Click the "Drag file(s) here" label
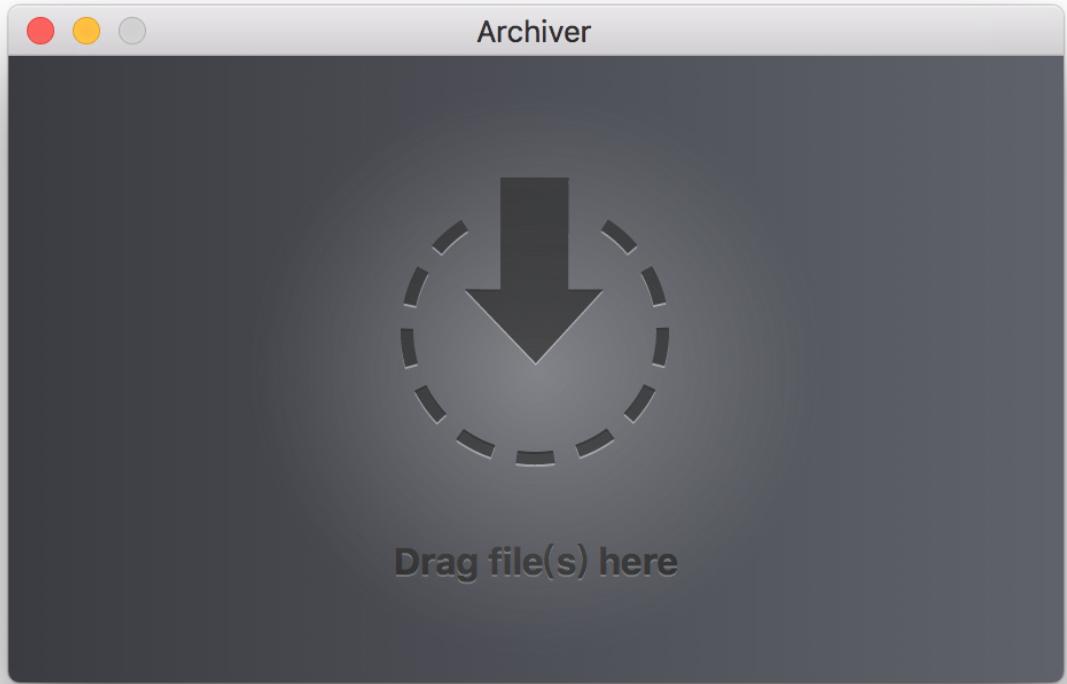 click(536, 564)
